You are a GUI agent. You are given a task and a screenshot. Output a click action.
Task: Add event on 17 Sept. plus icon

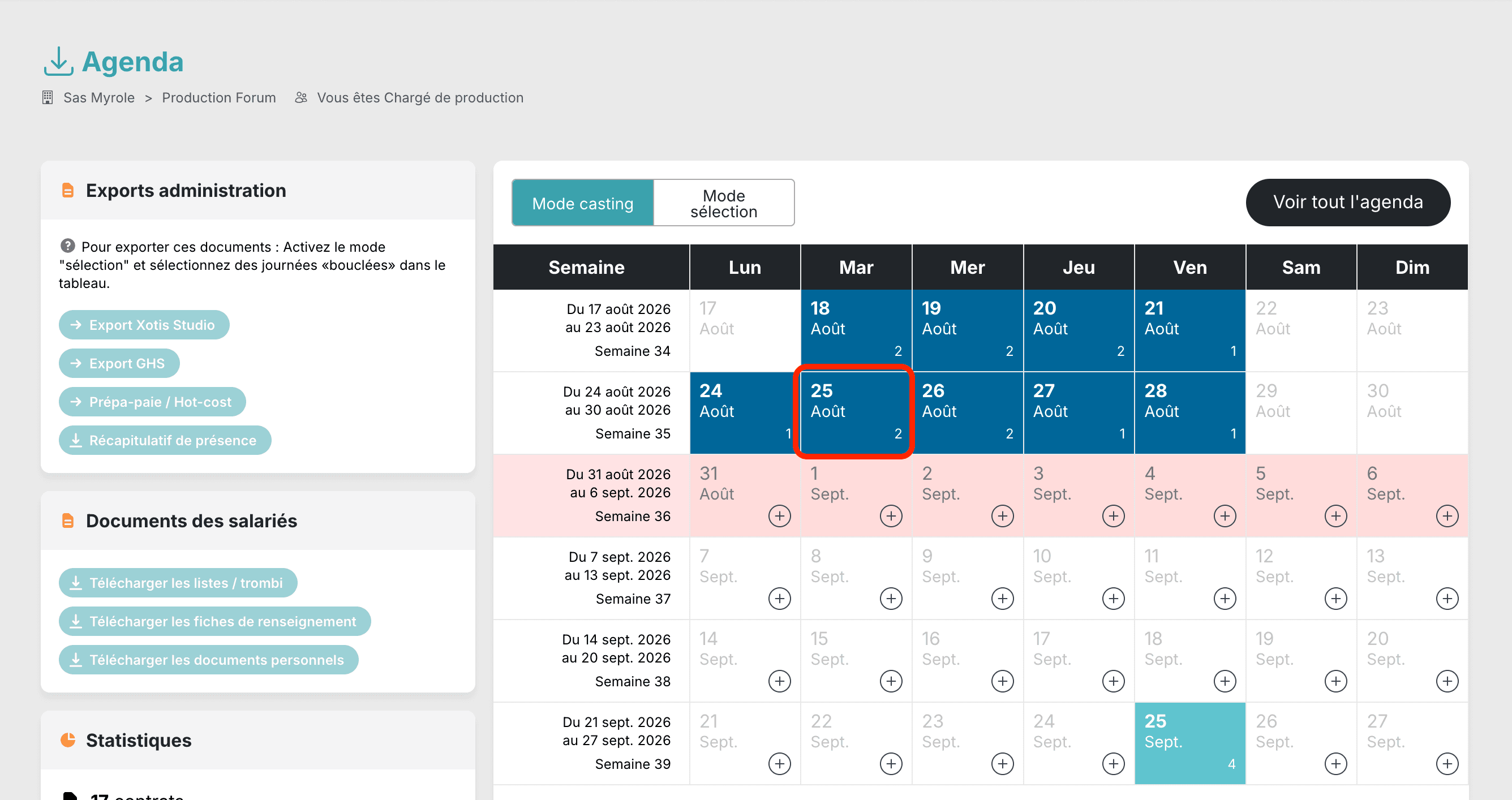tap(1114, 681)
